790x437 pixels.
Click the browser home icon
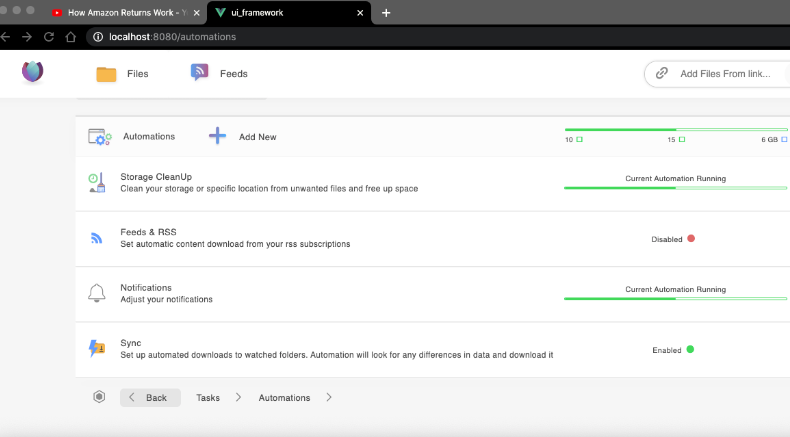pos(71,37)
